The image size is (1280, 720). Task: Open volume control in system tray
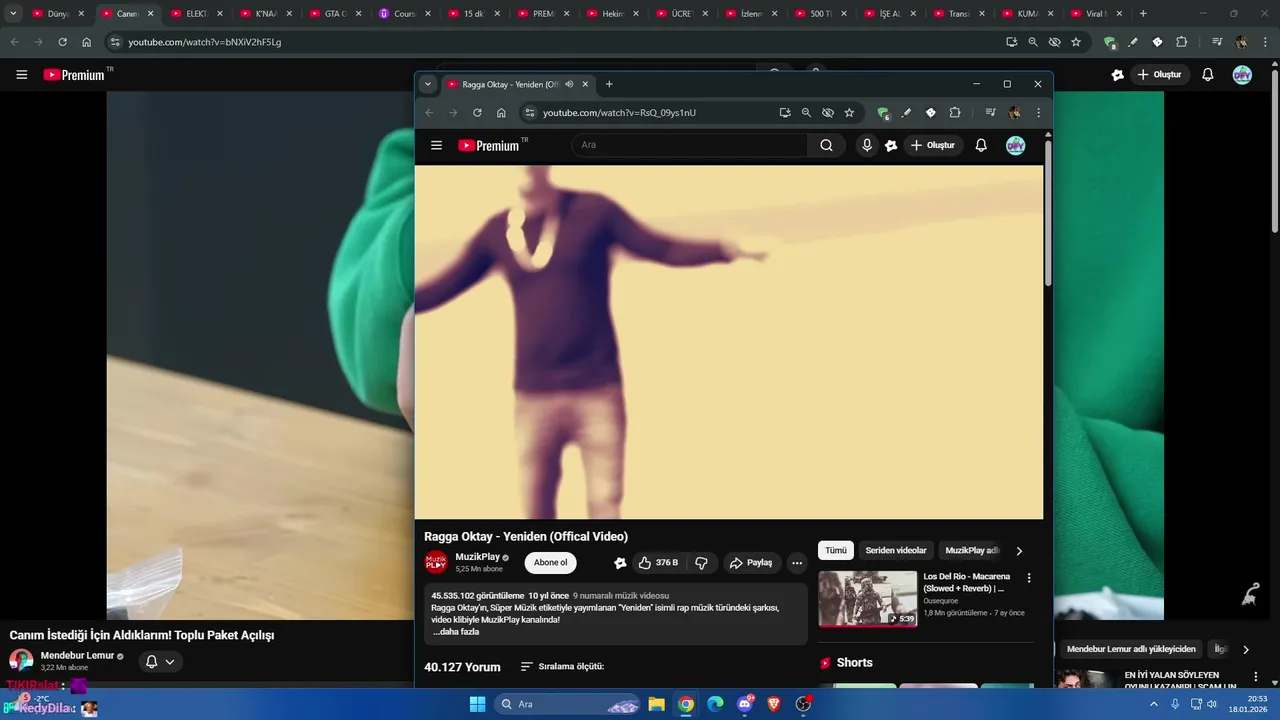point(1212,704)
